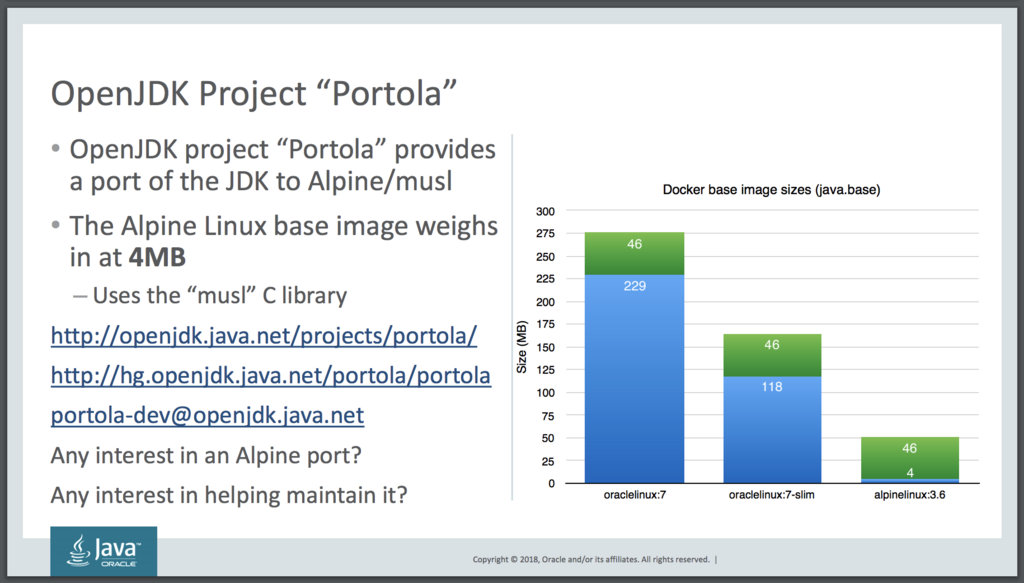Click the Java Oracle logo
1024x583 pixels.
point(104,551)
